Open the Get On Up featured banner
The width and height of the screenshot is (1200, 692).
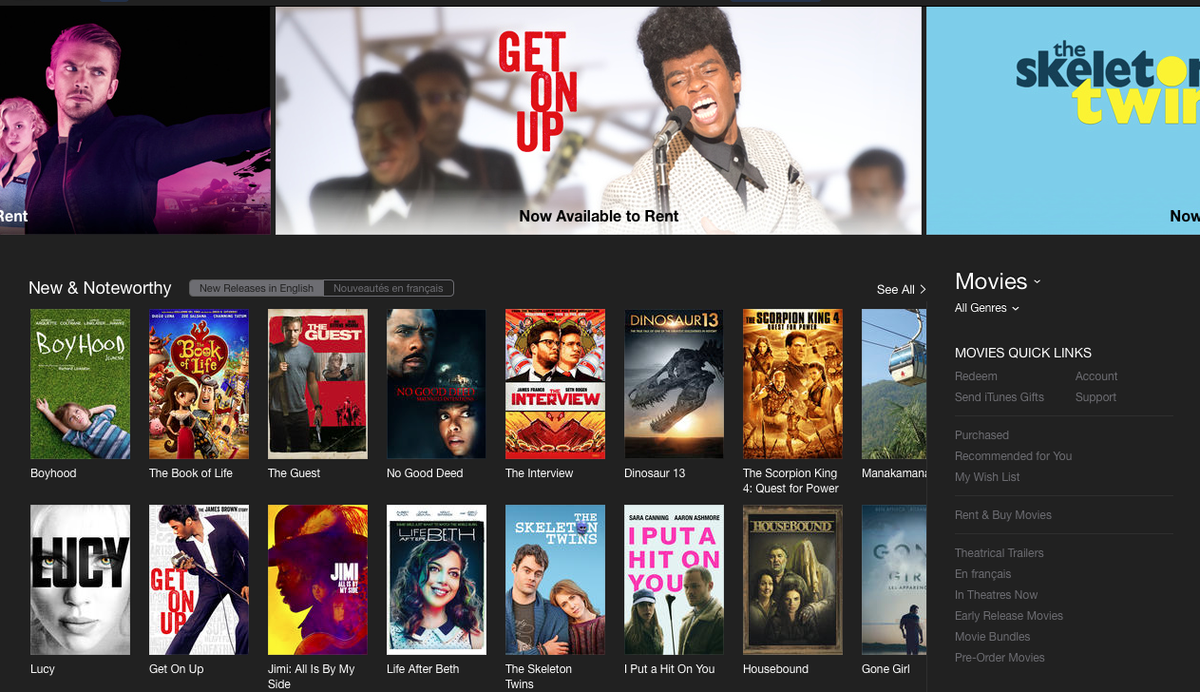point(598,121)
